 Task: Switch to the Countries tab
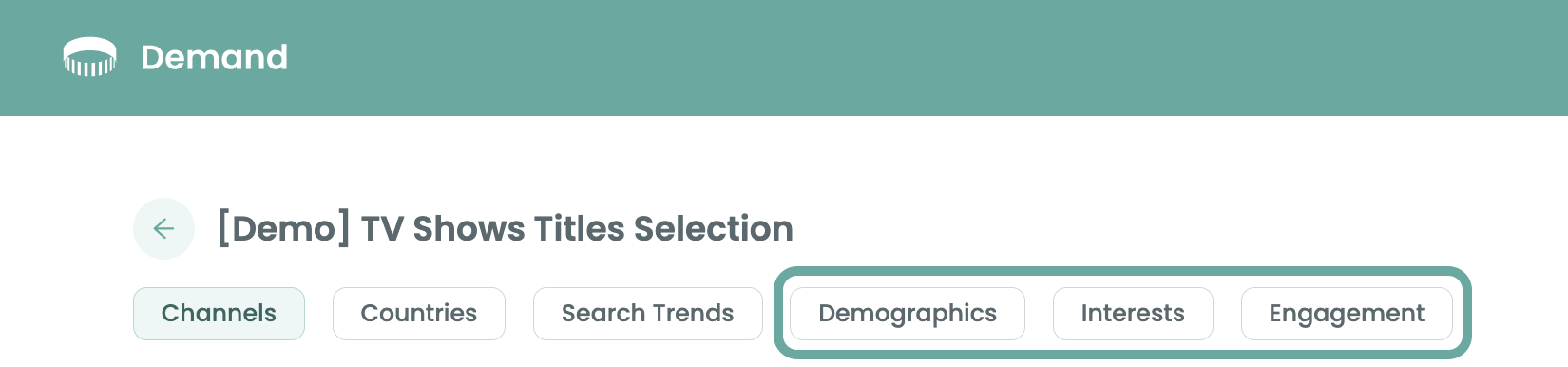(419, 314)
